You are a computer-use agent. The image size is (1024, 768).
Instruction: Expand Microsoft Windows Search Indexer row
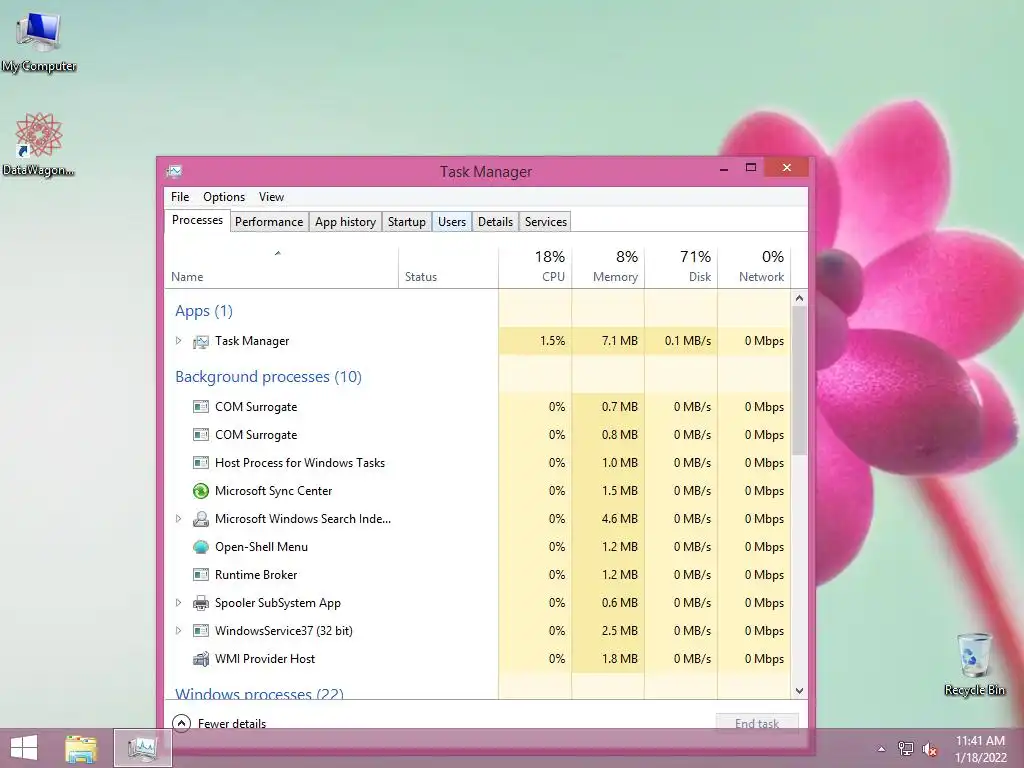pyautogui.click(x=178, y=519)
